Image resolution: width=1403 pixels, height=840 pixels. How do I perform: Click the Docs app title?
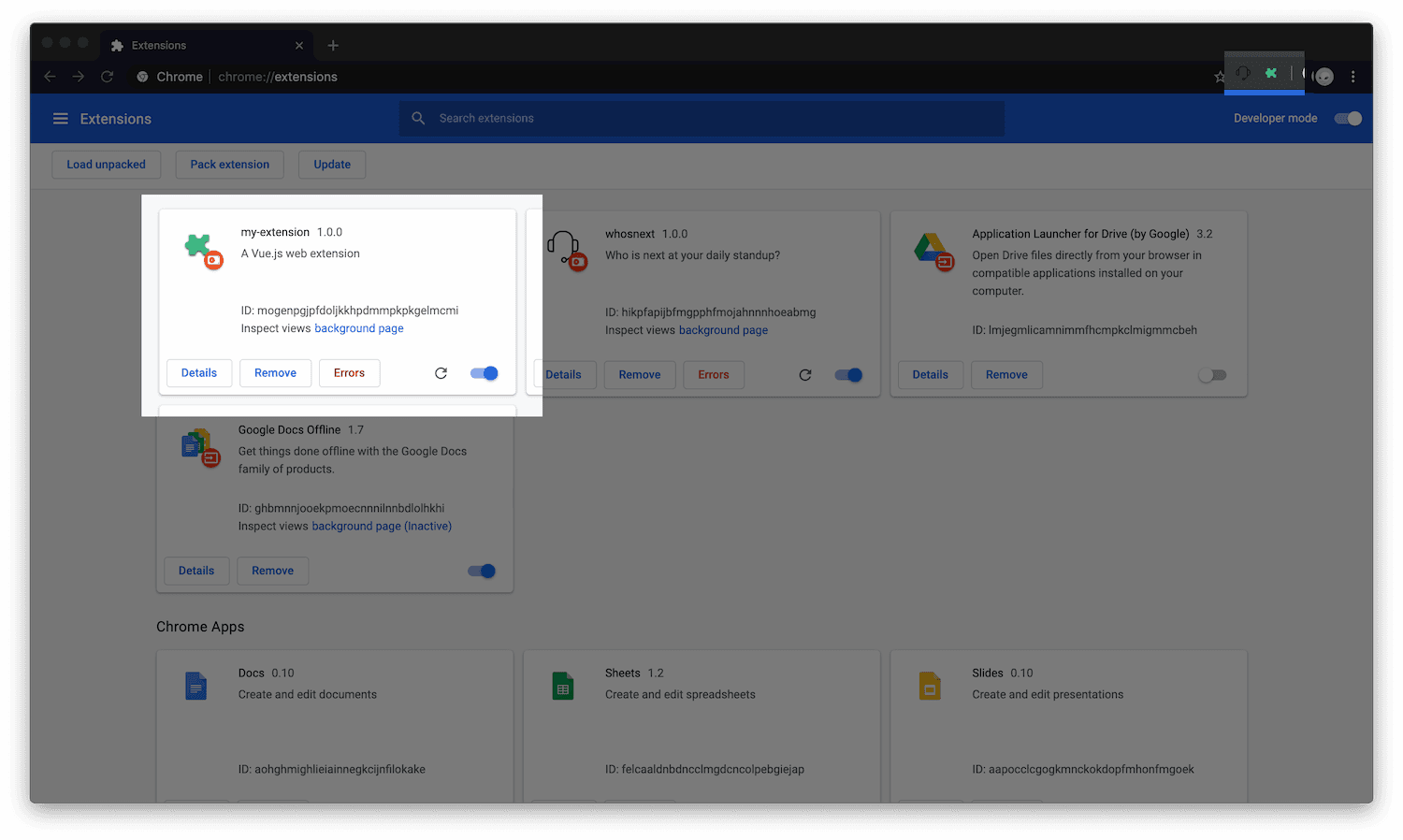click(252, 673)
